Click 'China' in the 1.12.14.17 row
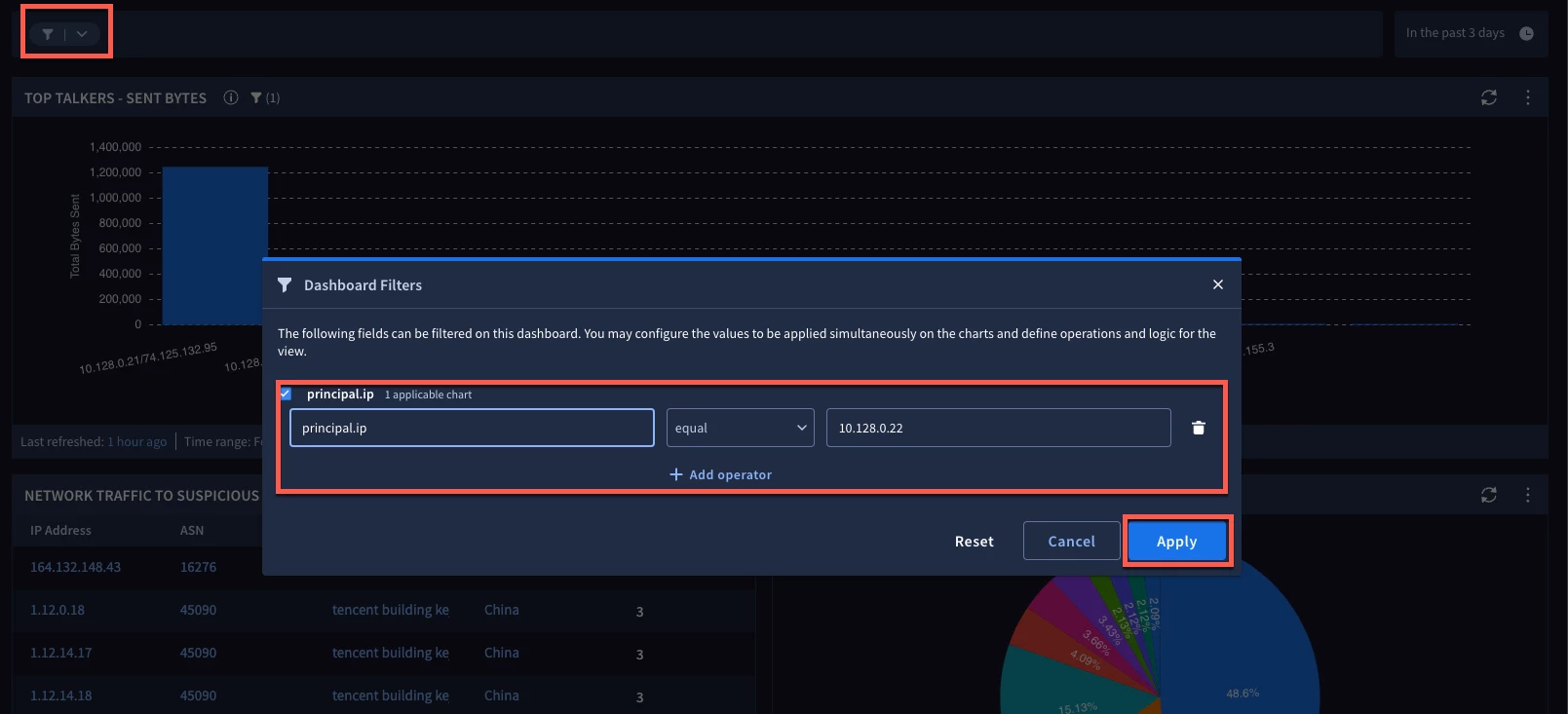Image resolution: width=1568 pixels, height=714 pixels. [x=502, y=653]
